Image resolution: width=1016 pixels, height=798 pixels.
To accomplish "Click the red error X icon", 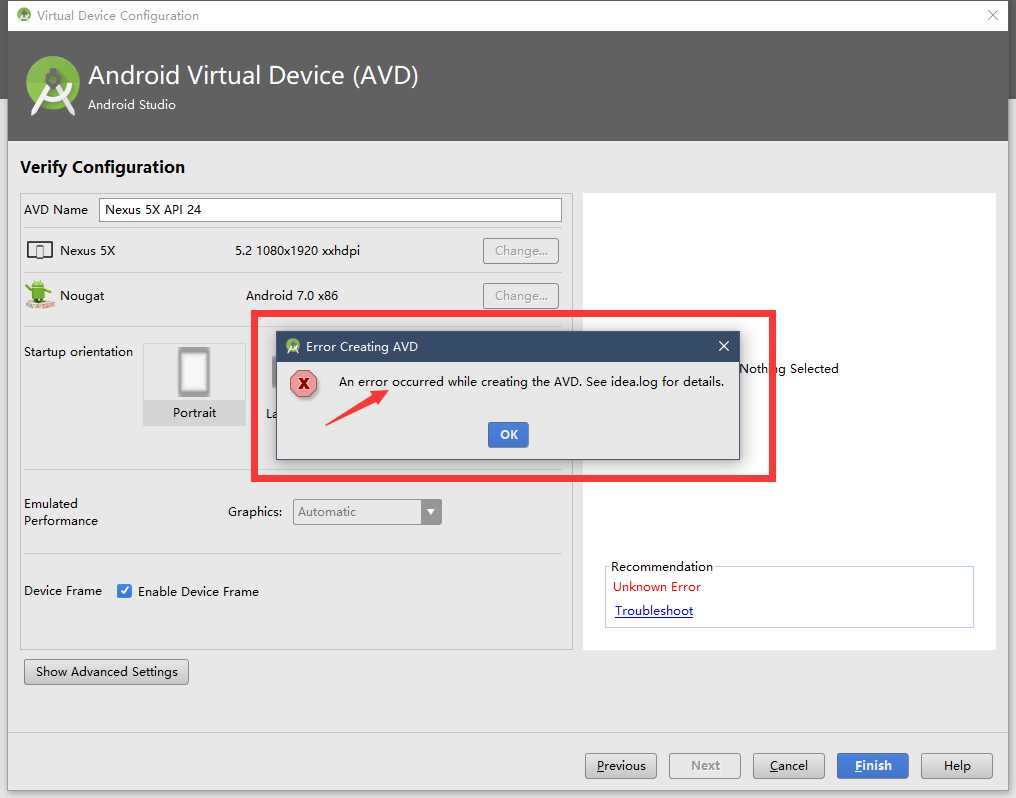I will point(303,383).
